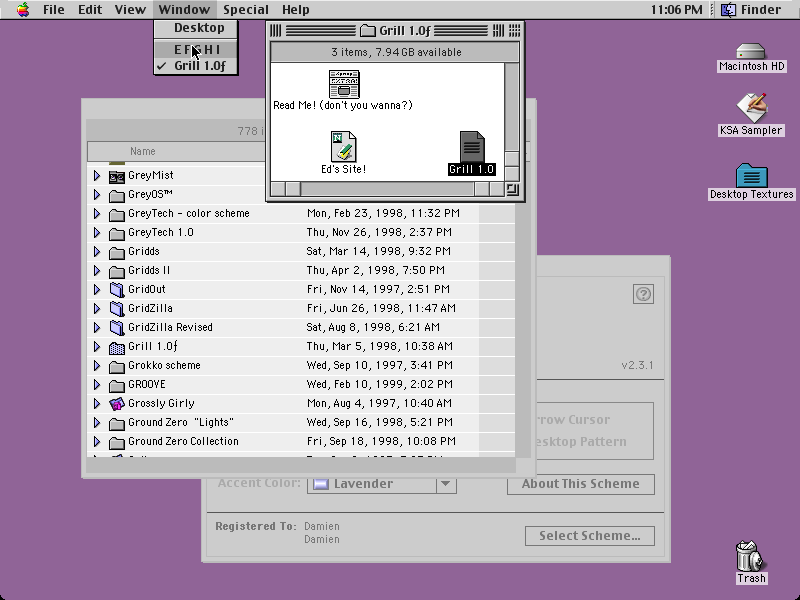Screen dimensions: 800x600
Task: Select the Desktop Textures folder icon
Action: pos(751,175)
